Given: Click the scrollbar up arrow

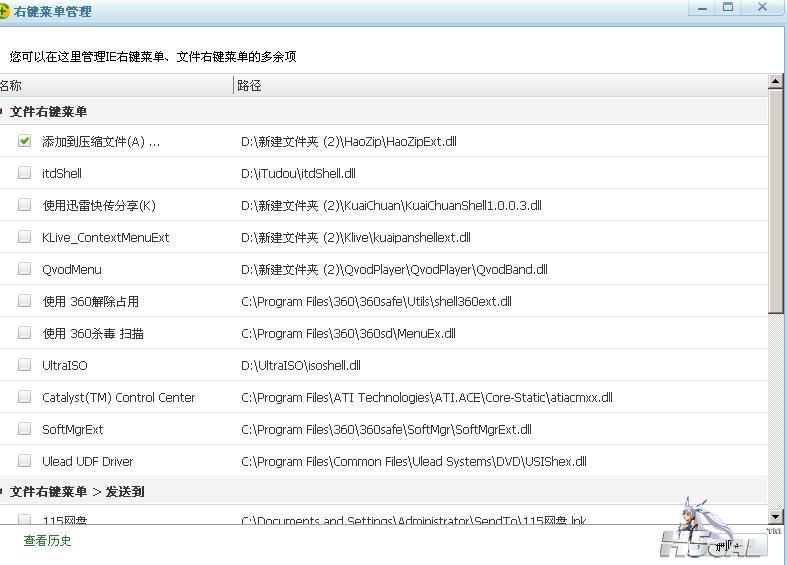Looking at the screenshot, I should (x=775, y=81).
